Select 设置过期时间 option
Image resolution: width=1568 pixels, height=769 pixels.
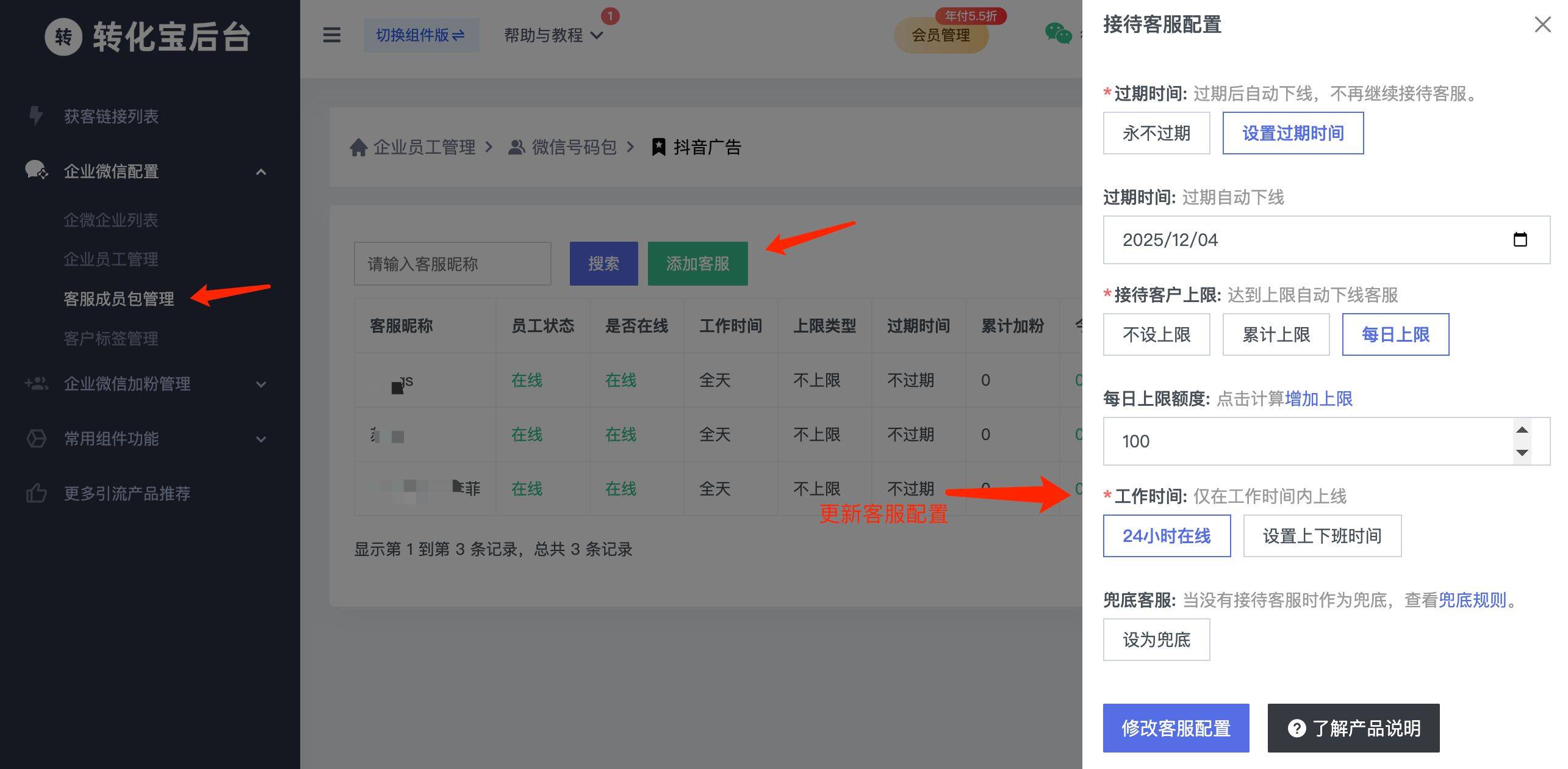1293,133
